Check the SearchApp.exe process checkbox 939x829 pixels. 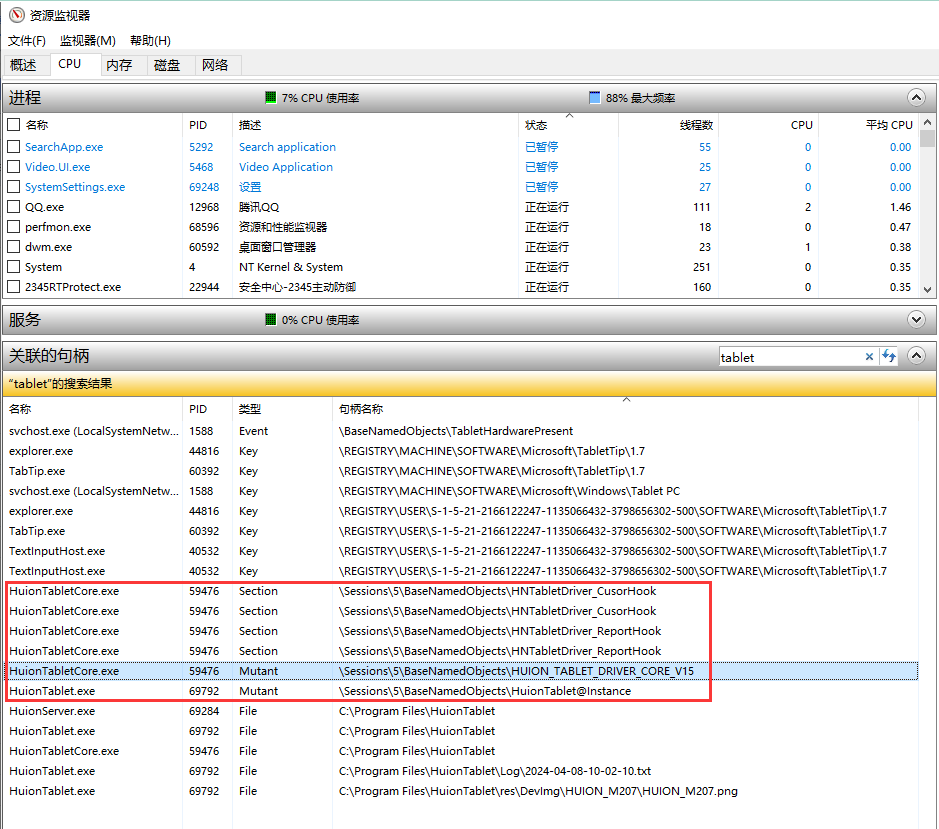(x=13, y=147)
